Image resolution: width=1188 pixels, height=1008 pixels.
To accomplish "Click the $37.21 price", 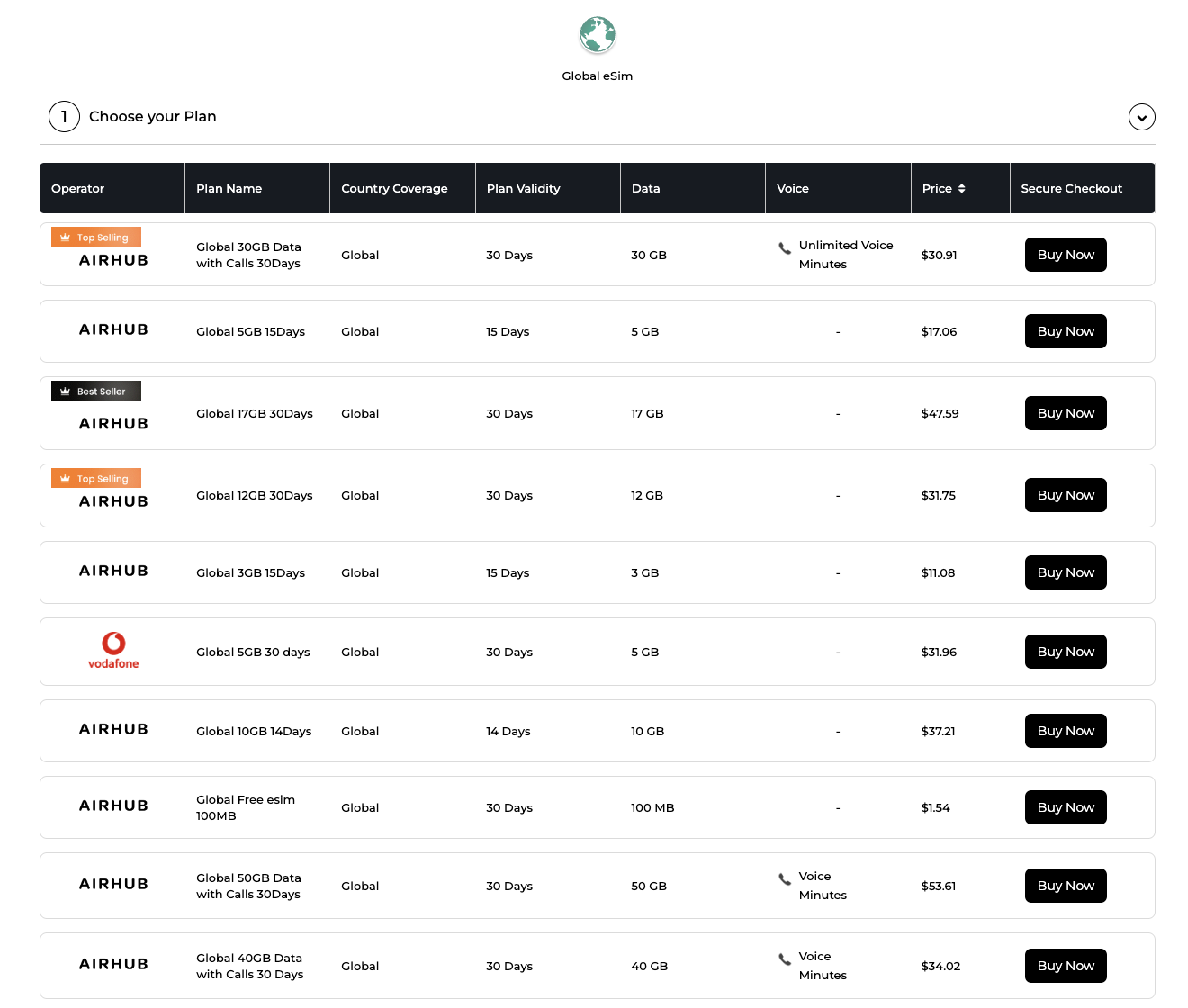I will coord(939,731).
